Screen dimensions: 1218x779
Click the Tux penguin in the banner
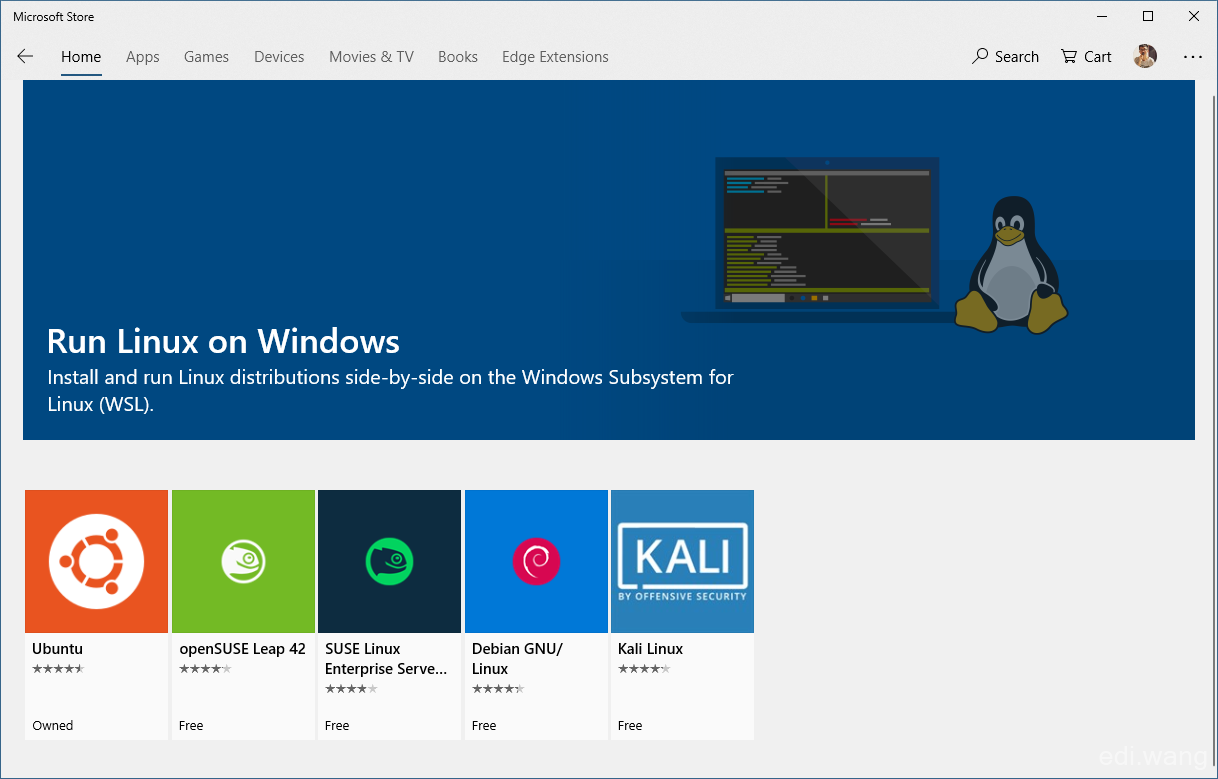[x=1010, y=264]
